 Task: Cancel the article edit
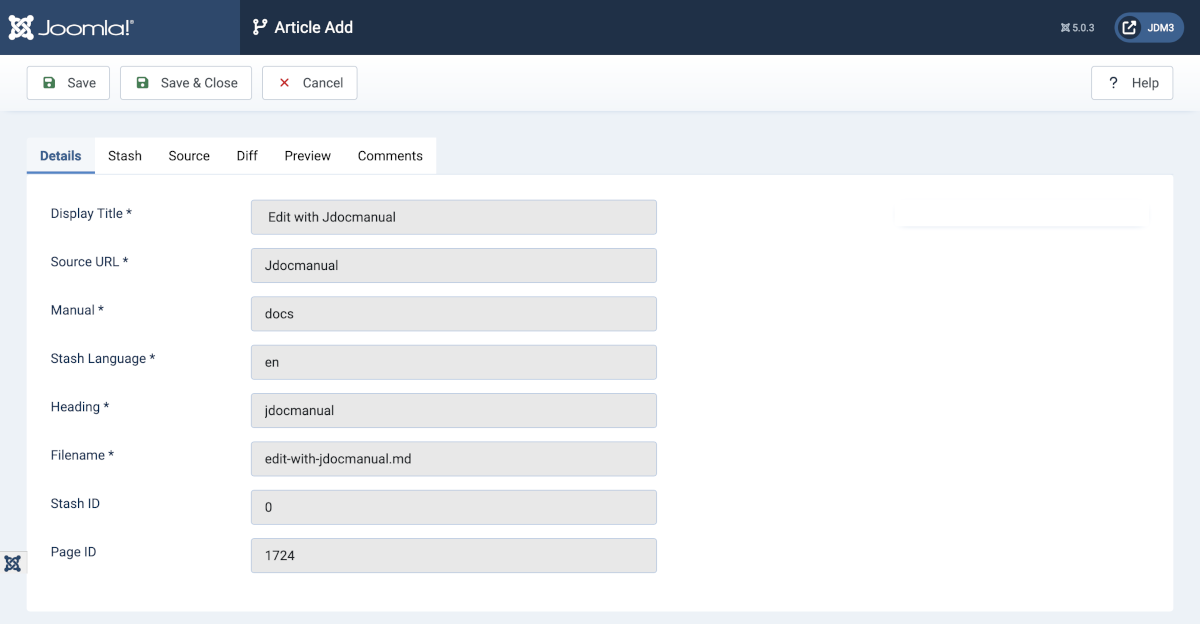[x=310, y=83]
